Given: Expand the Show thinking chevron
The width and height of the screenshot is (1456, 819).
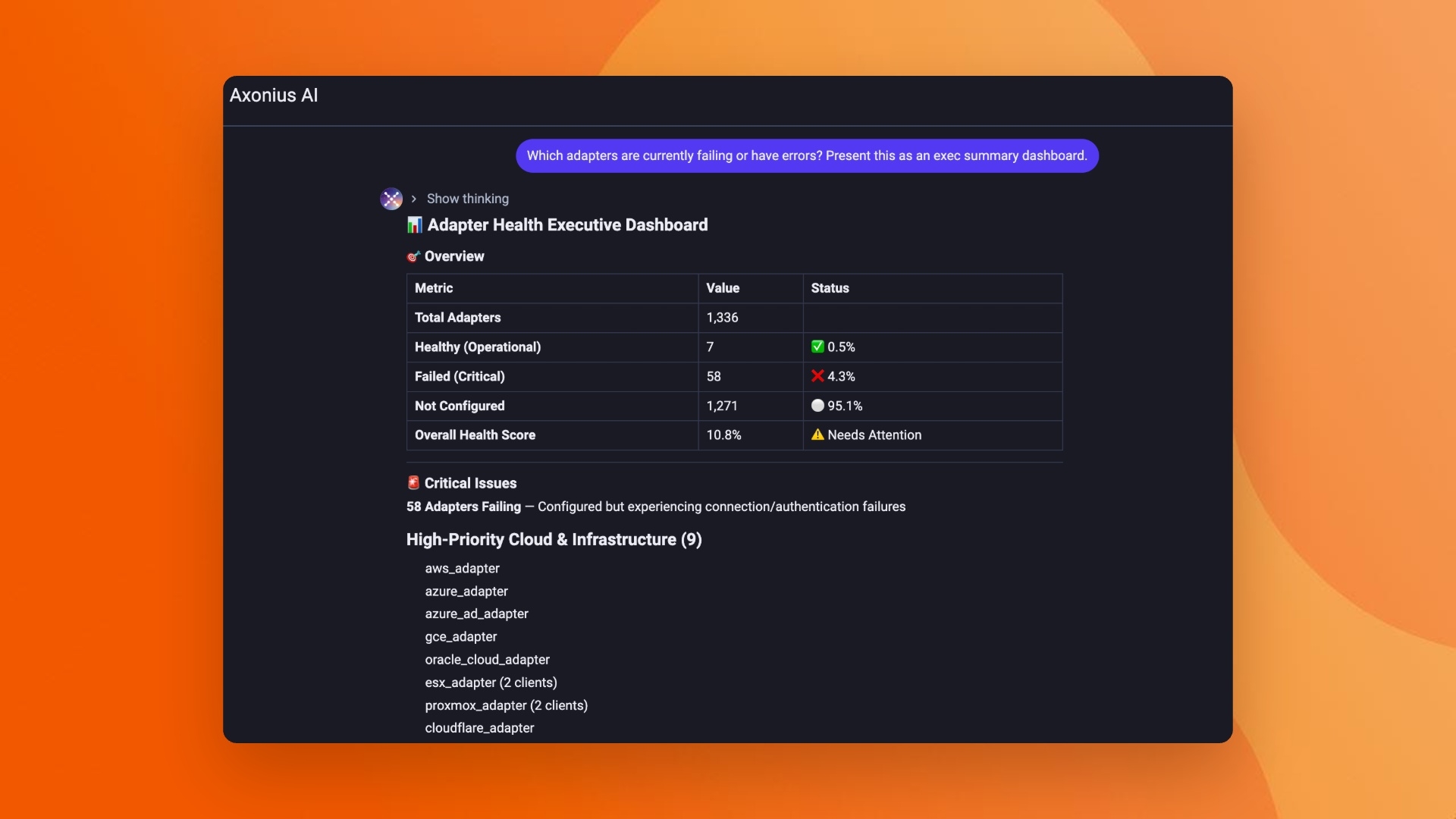Looking at the screenshot, I should 414,199.
